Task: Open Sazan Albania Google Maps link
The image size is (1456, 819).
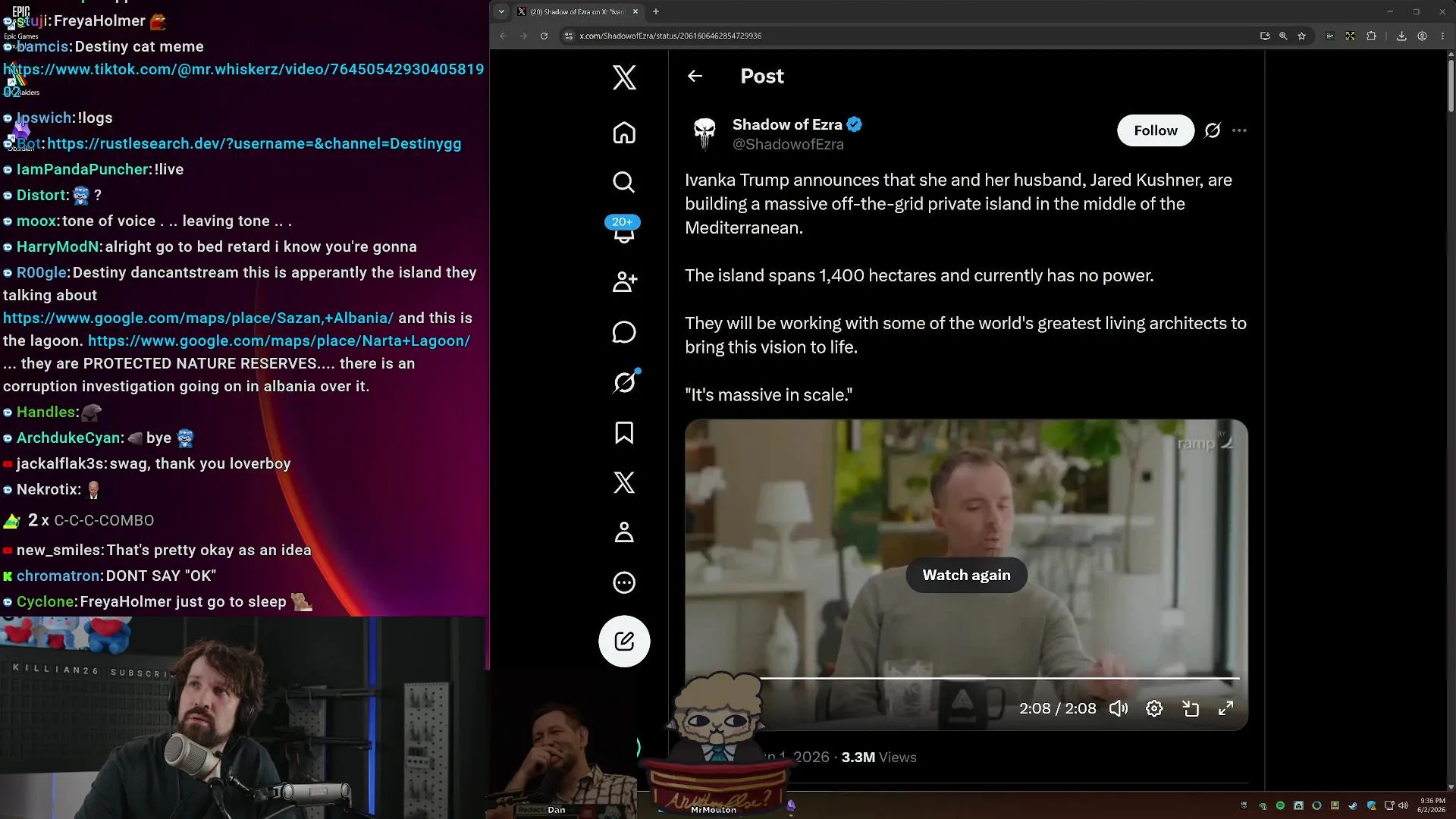Action: pos(199,318)
